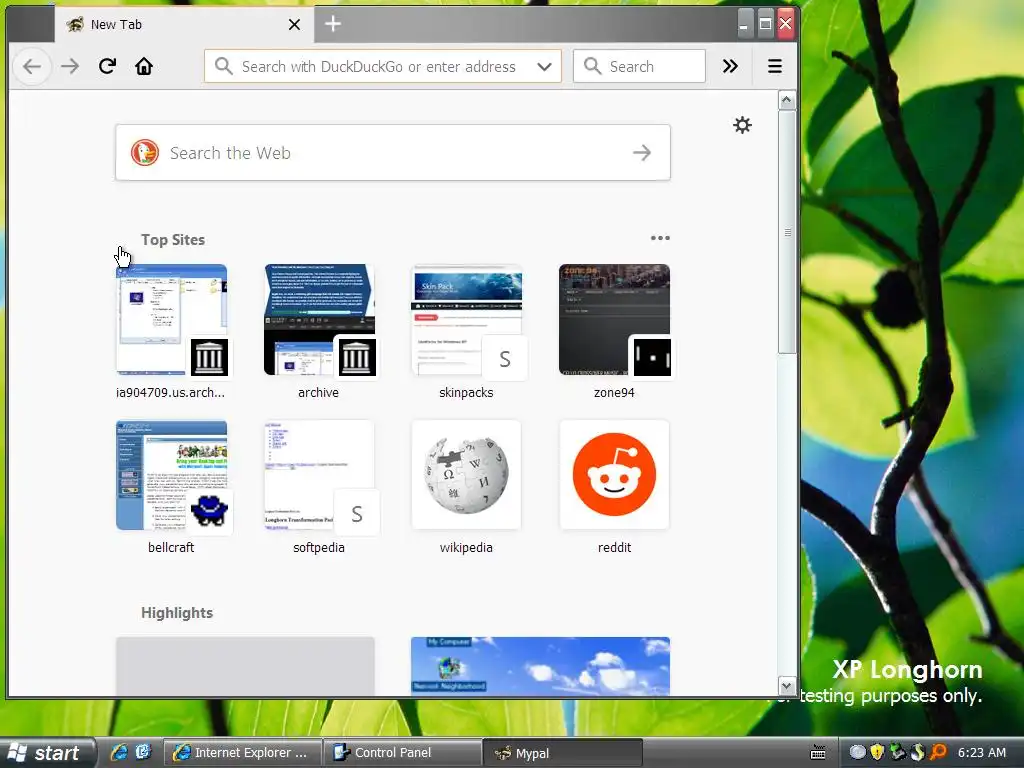The height and width of the screenshot is (768, 1024).
Task: Click the page scrollbar up arrow
Action: click(787, 100)
